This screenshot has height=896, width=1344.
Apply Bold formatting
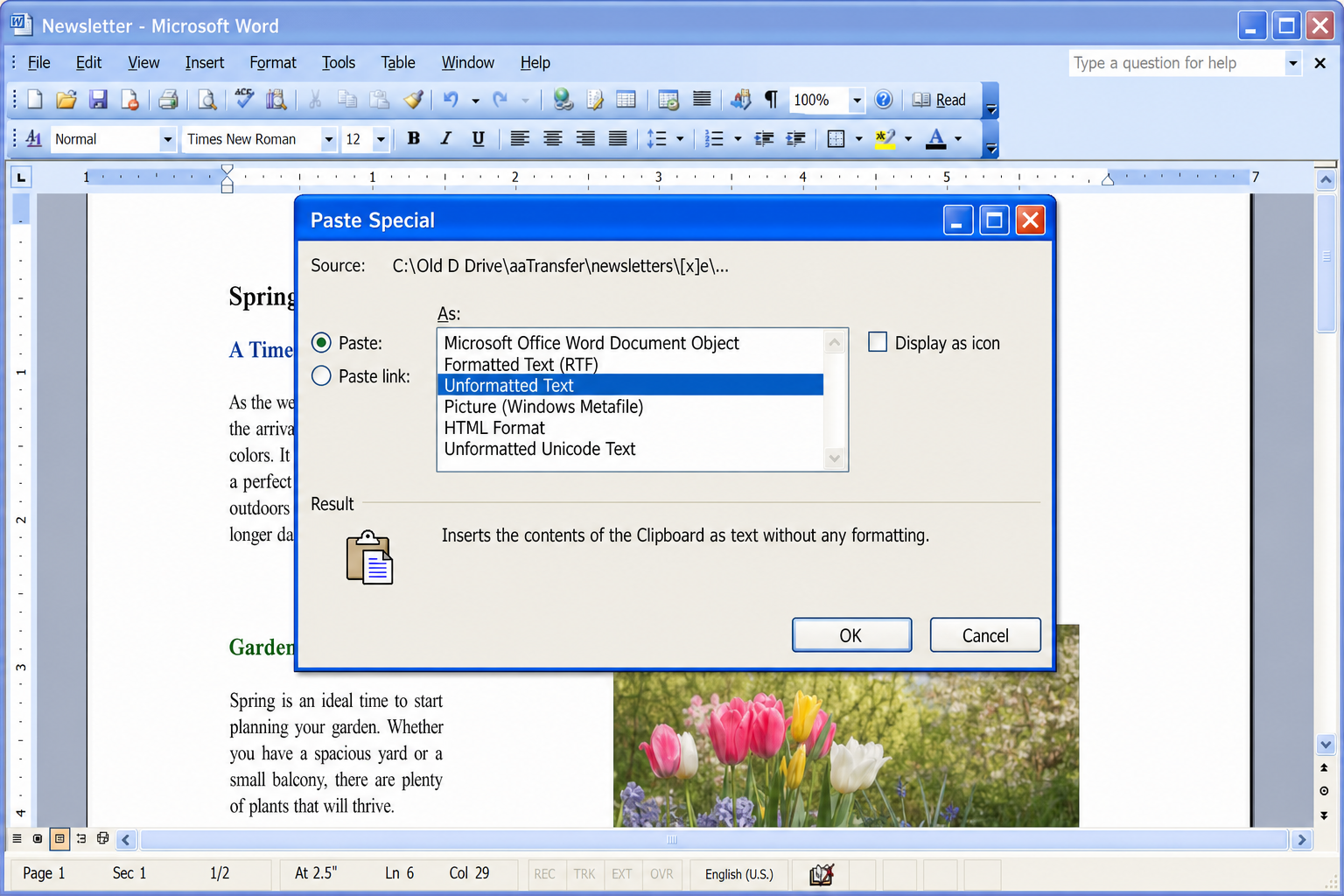click(x=414, y=138)
